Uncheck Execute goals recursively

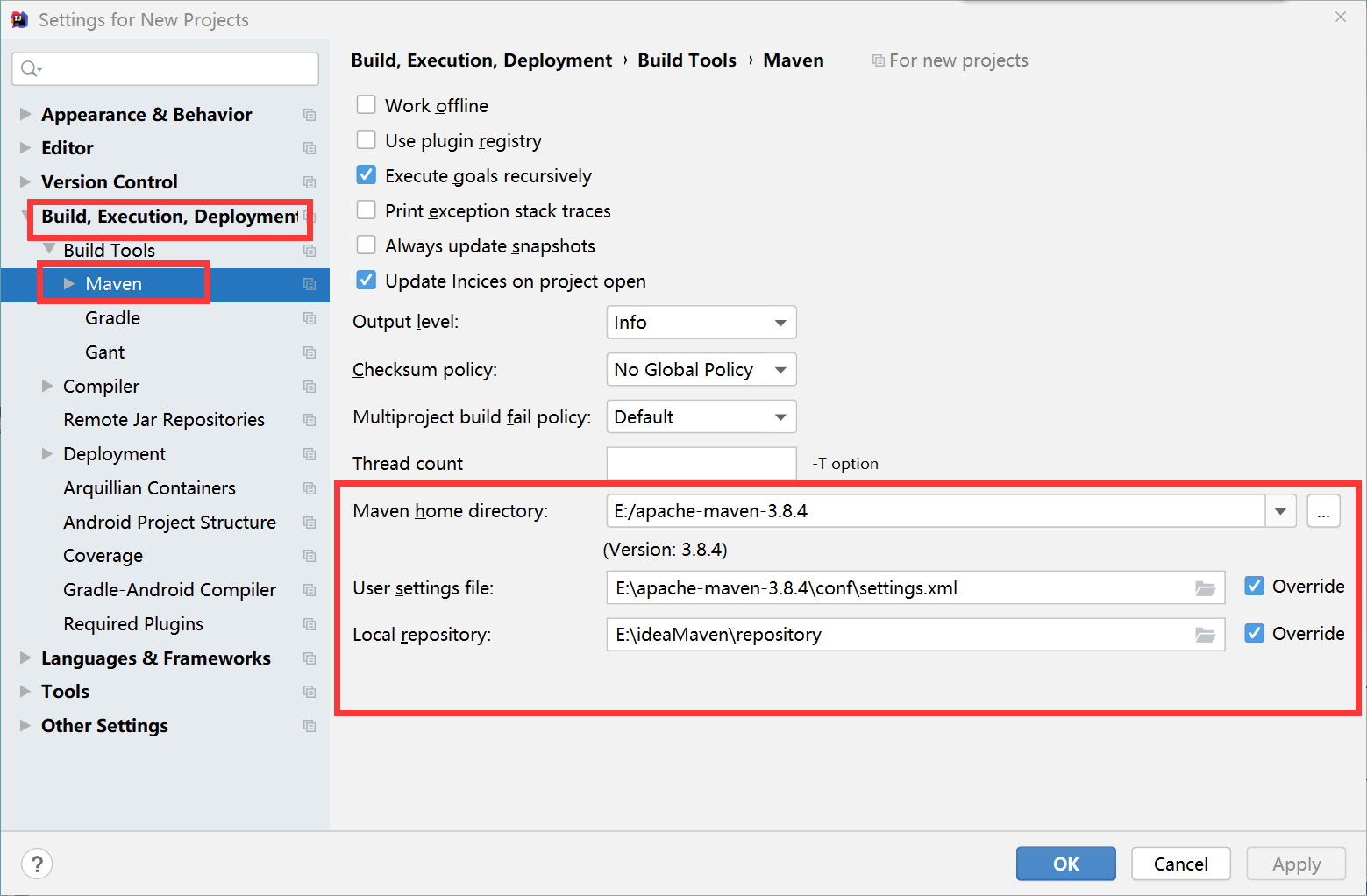pos(367,175)
